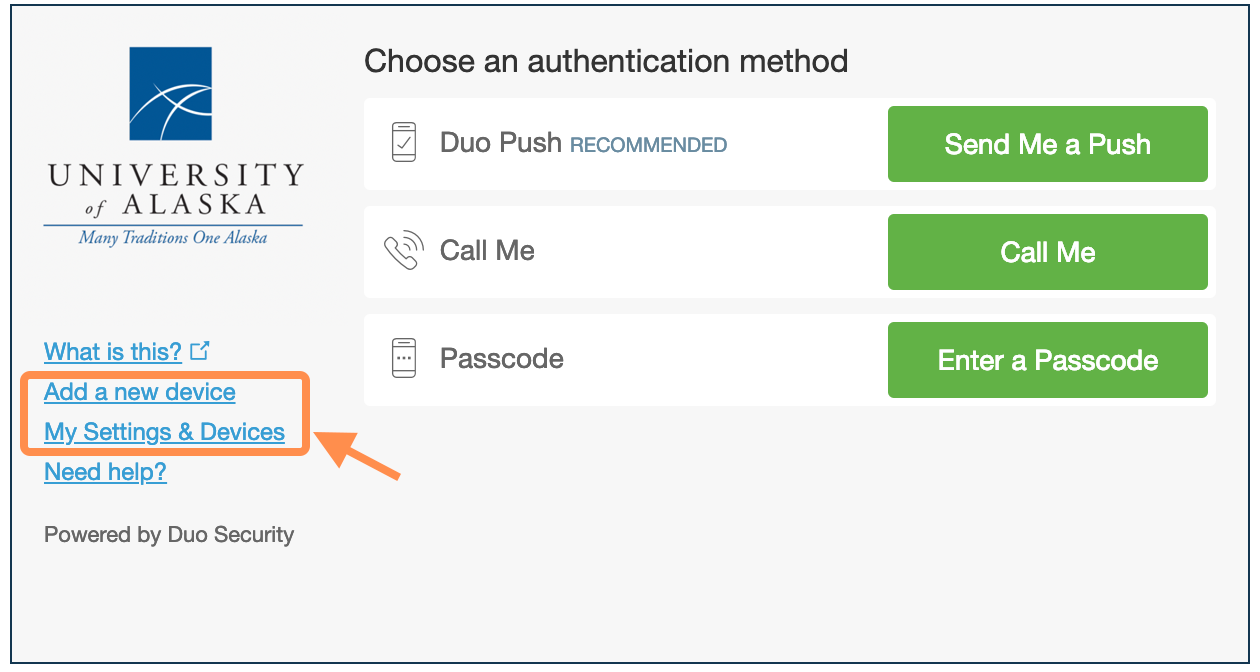Click the Choose an authentication method heading
Viewport: 1260px width, 672px height.
(x=606, y=62)
